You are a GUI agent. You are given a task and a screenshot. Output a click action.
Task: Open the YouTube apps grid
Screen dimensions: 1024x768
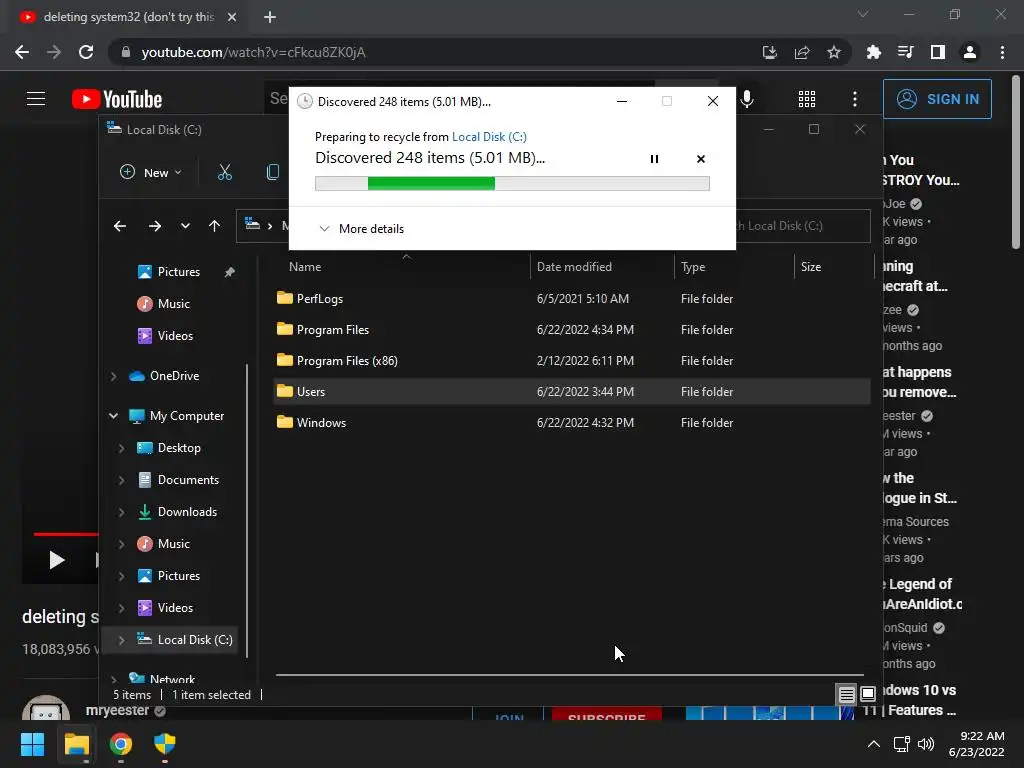[x=807, y=99]
